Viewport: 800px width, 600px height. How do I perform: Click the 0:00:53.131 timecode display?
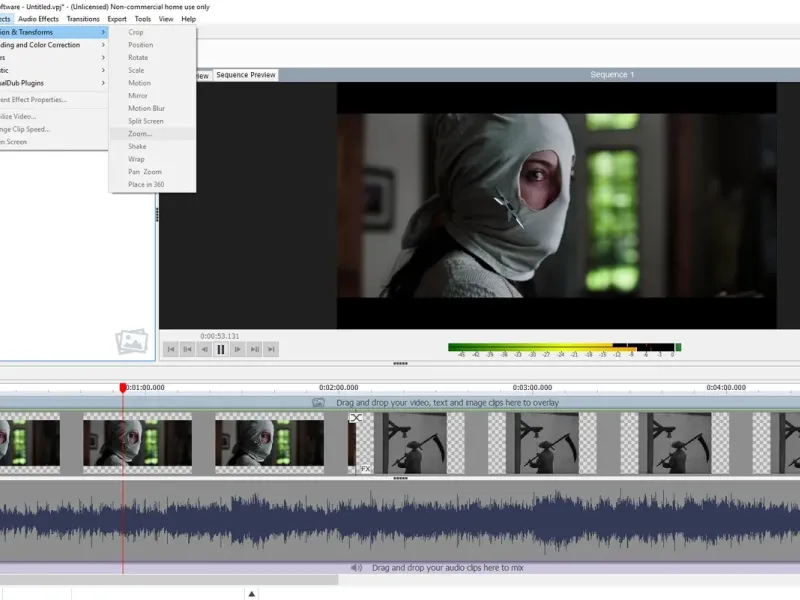(x=219, y=336)
